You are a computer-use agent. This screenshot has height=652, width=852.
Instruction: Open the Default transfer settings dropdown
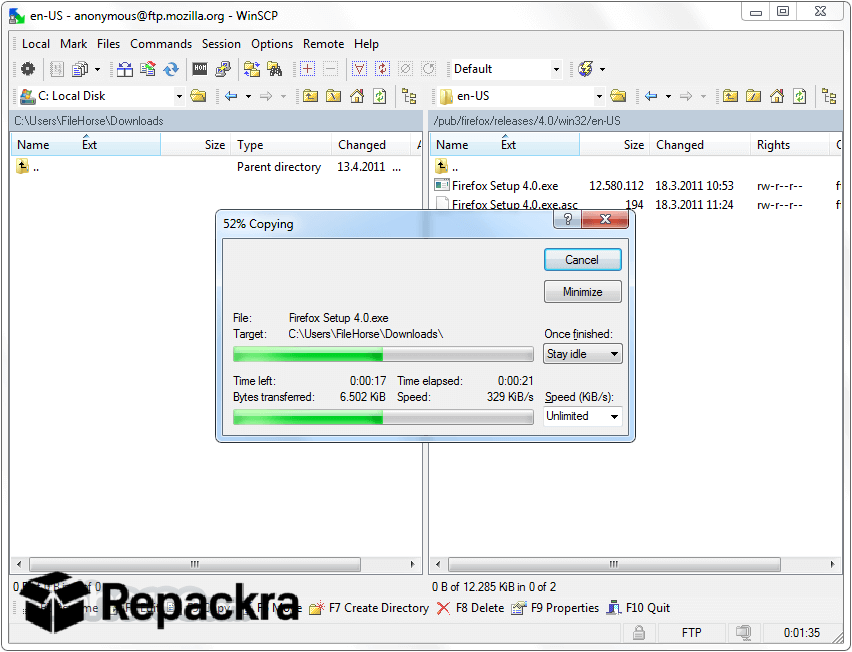pyautogui.click(x=556, y=69)
